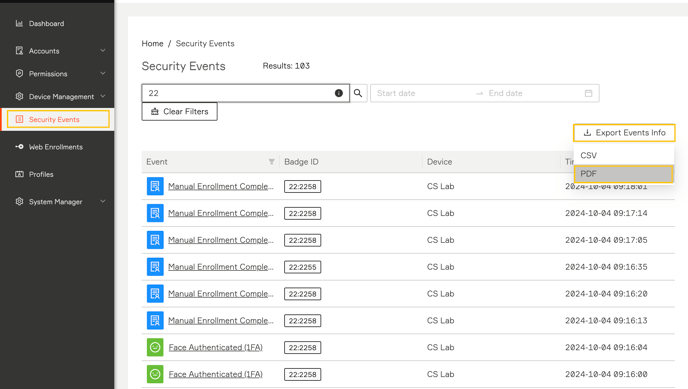Expand the Device Management section

(103, 96)
